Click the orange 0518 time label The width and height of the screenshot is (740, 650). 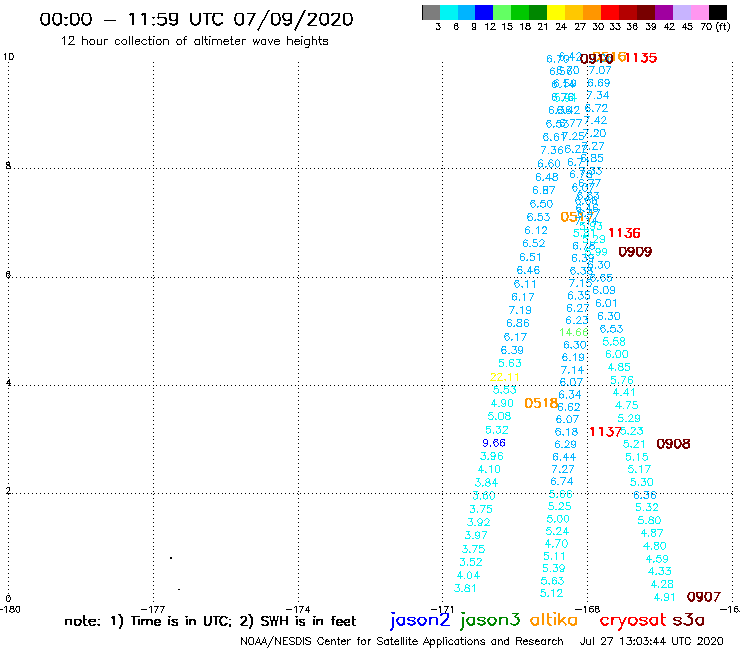541,403
